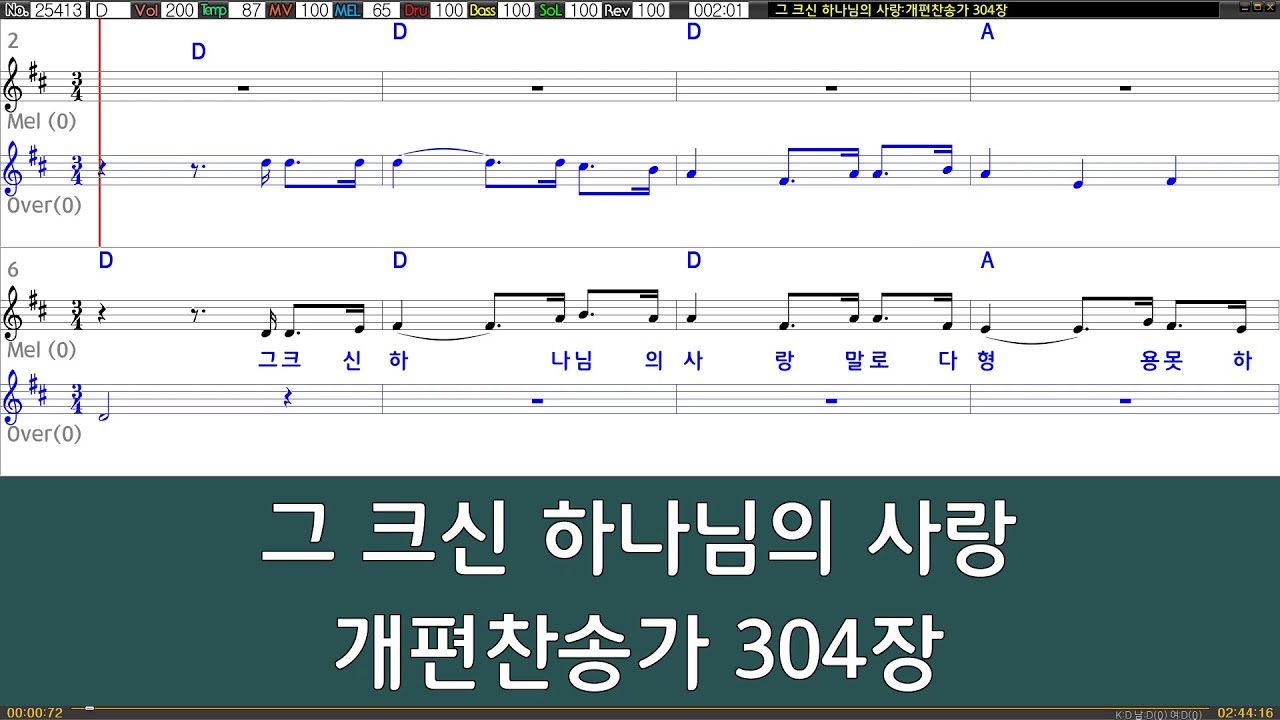The width and height of the screenshot is (1280, 720).
Task: Select the Dru drum value 100
Action: 449,10
